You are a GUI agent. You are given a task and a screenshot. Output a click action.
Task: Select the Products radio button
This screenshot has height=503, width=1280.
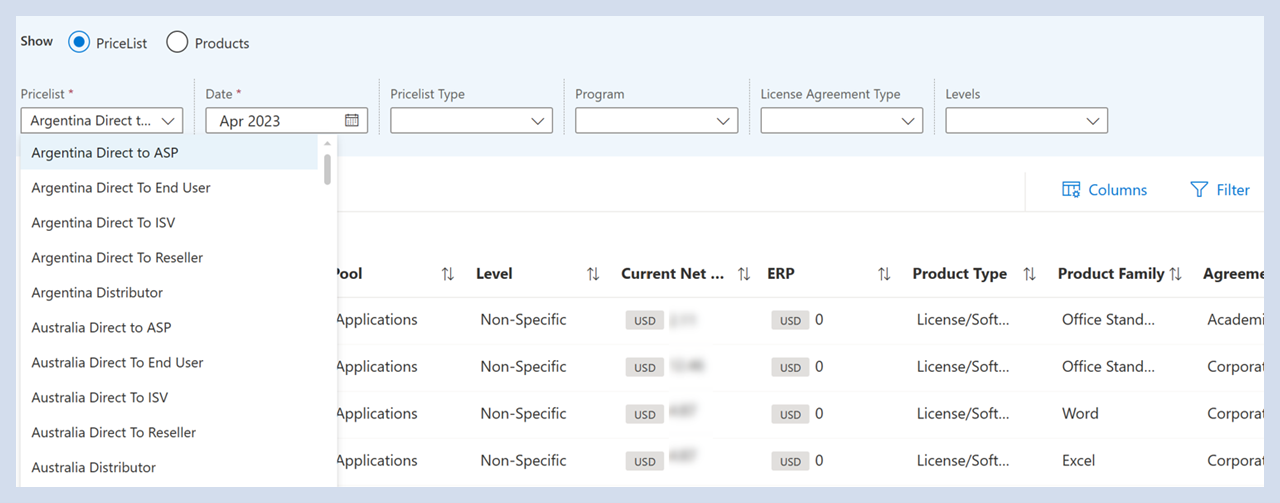click(x=177, y=43)
